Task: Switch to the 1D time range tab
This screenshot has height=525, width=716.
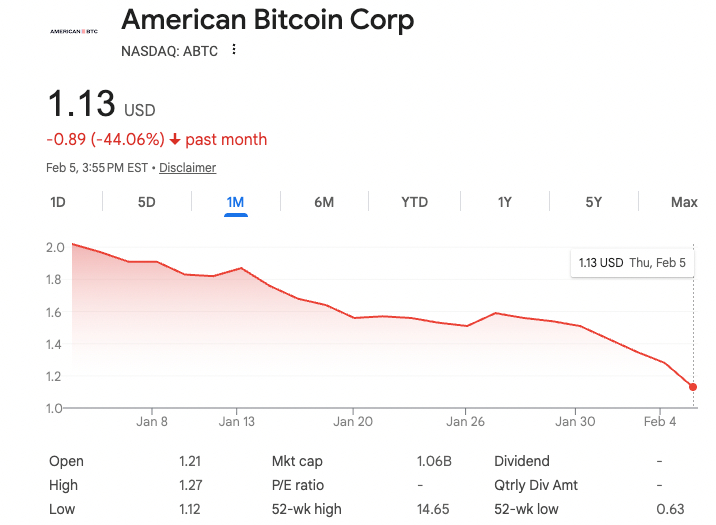Action: click(x=58, y=202)
